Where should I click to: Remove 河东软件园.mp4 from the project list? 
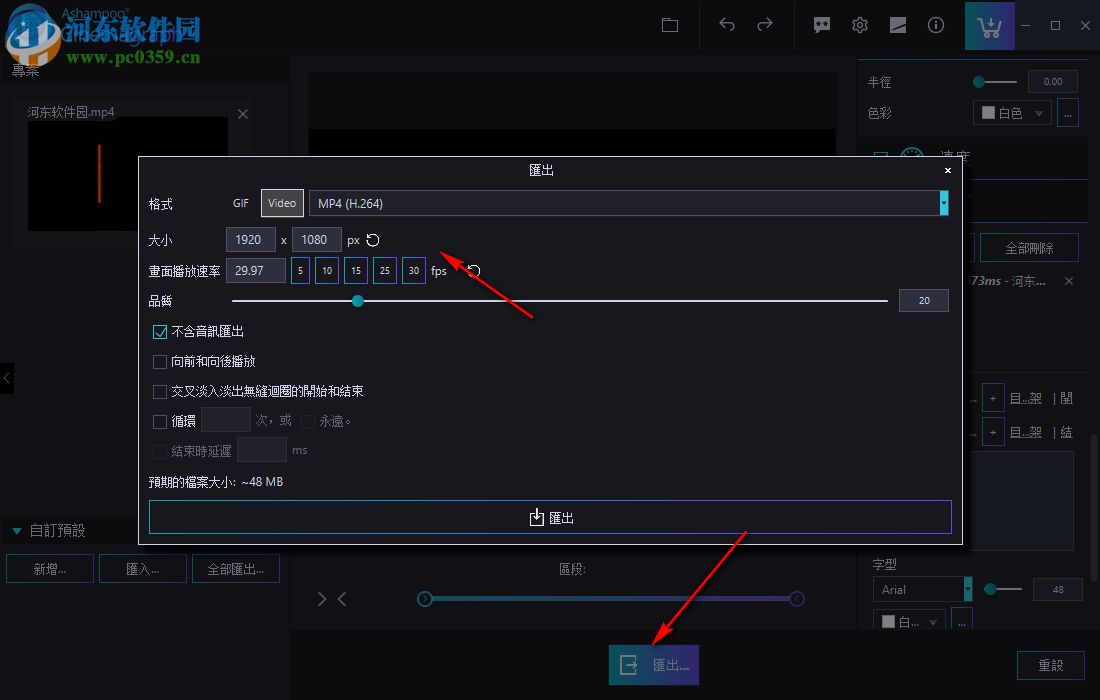pos(243,114)
